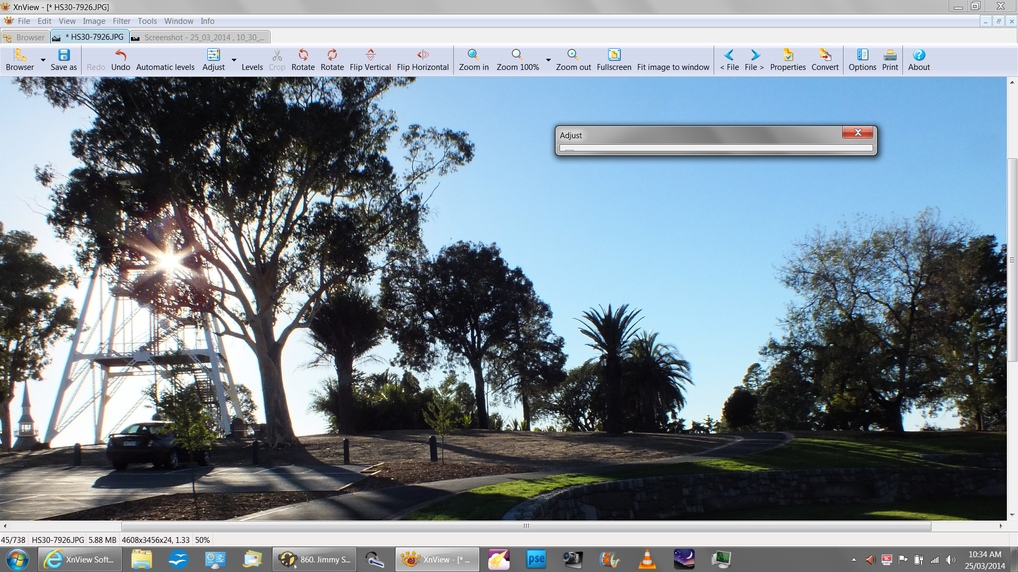
Task: Switch to Fullscreen view
Action: click(614, 60)
